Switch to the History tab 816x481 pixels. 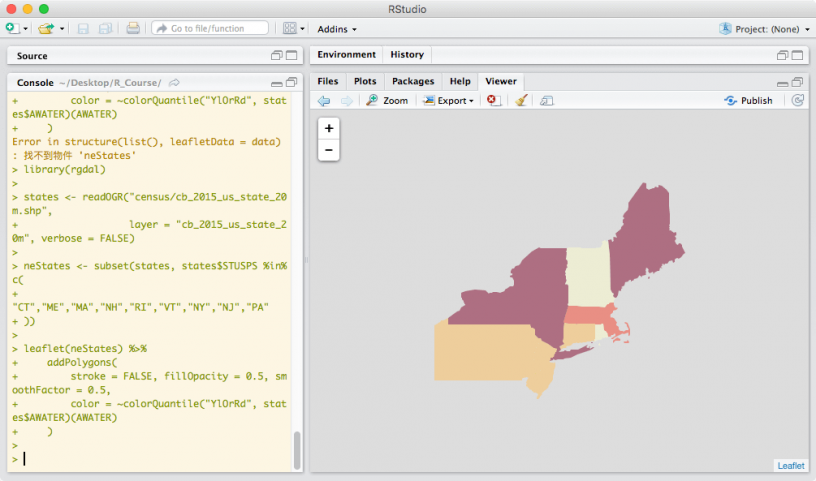tap(407, 55)
